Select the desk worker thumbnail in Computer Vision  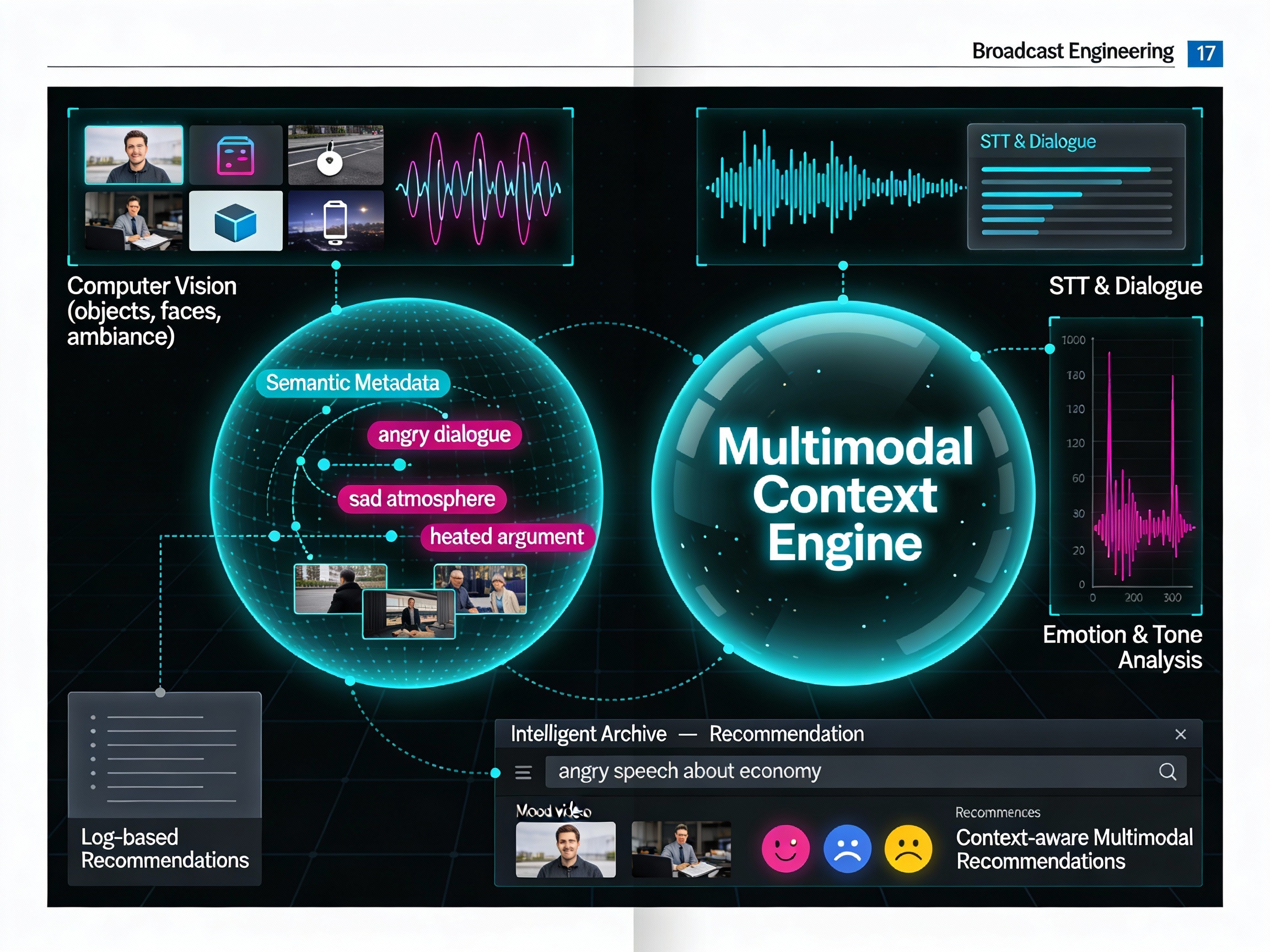point(134,221)
